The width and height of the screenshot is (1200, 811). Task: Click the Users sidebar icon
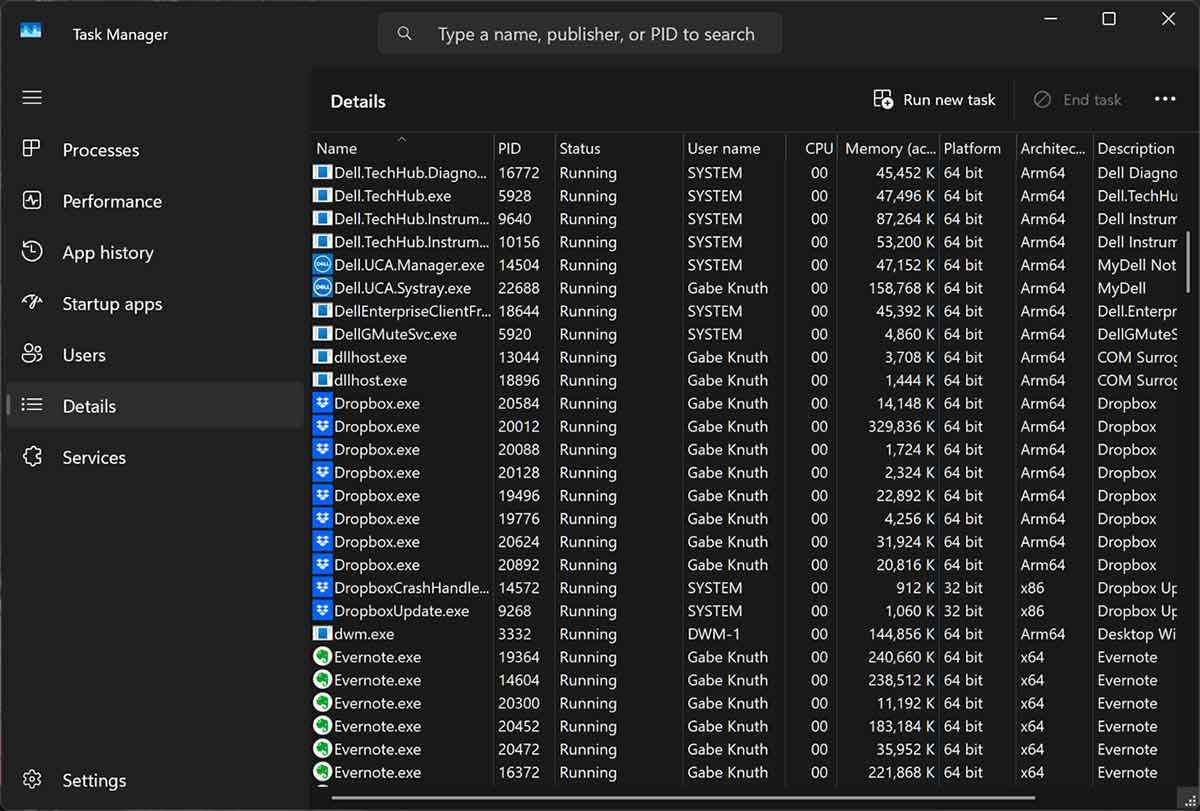pyautogui.click(x=32, y=354)
